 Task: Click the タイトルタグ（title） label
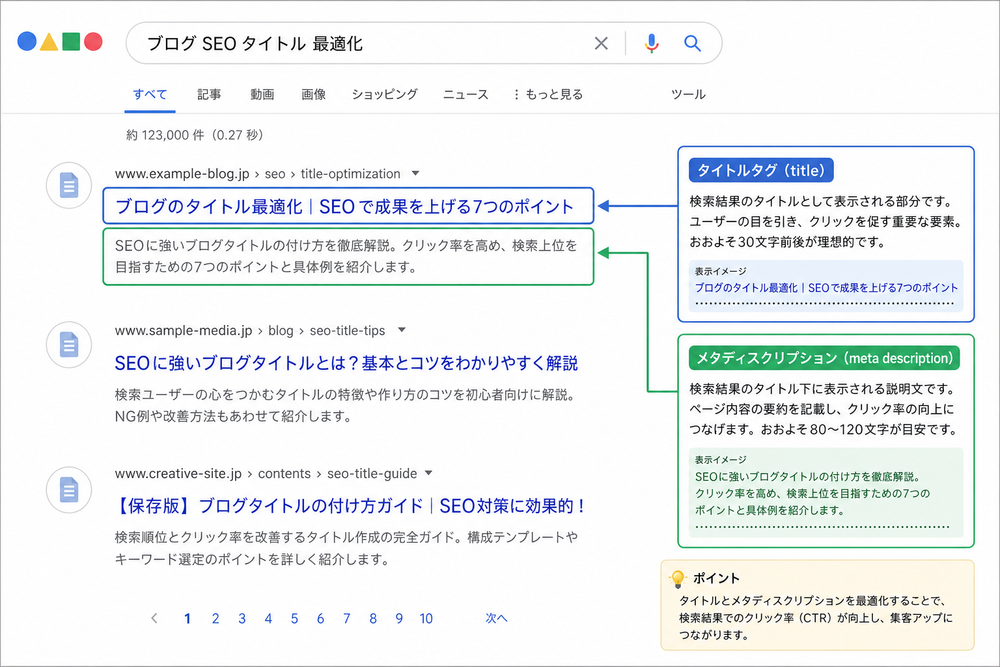coord(761,170)
